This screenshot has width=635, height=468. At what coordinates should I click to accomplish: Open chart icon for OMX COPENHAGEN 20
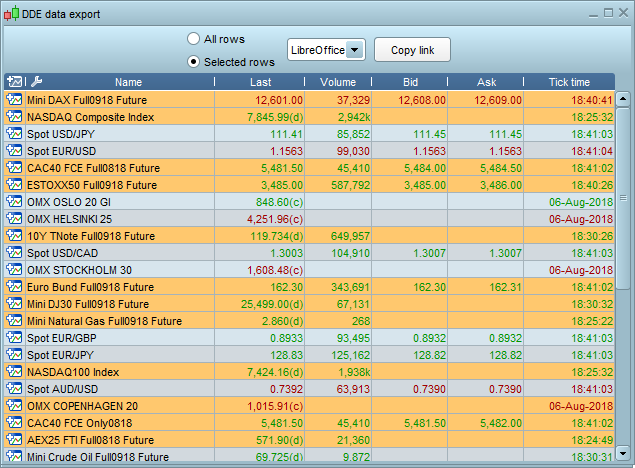[14, 406]
